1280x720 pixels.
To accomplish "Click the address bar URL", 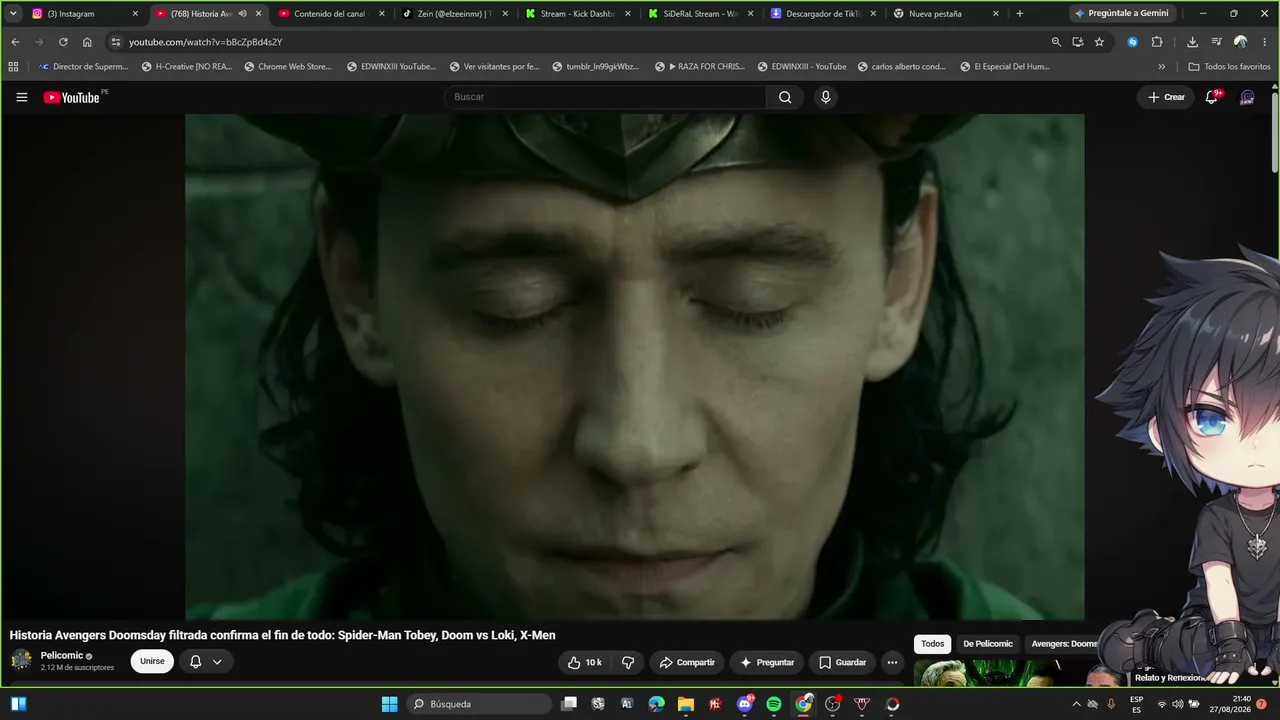I will [206, 42].
